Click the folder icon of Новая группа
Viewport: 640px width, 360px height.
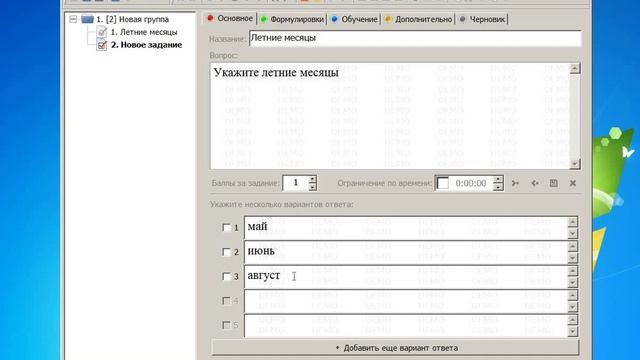87,19
